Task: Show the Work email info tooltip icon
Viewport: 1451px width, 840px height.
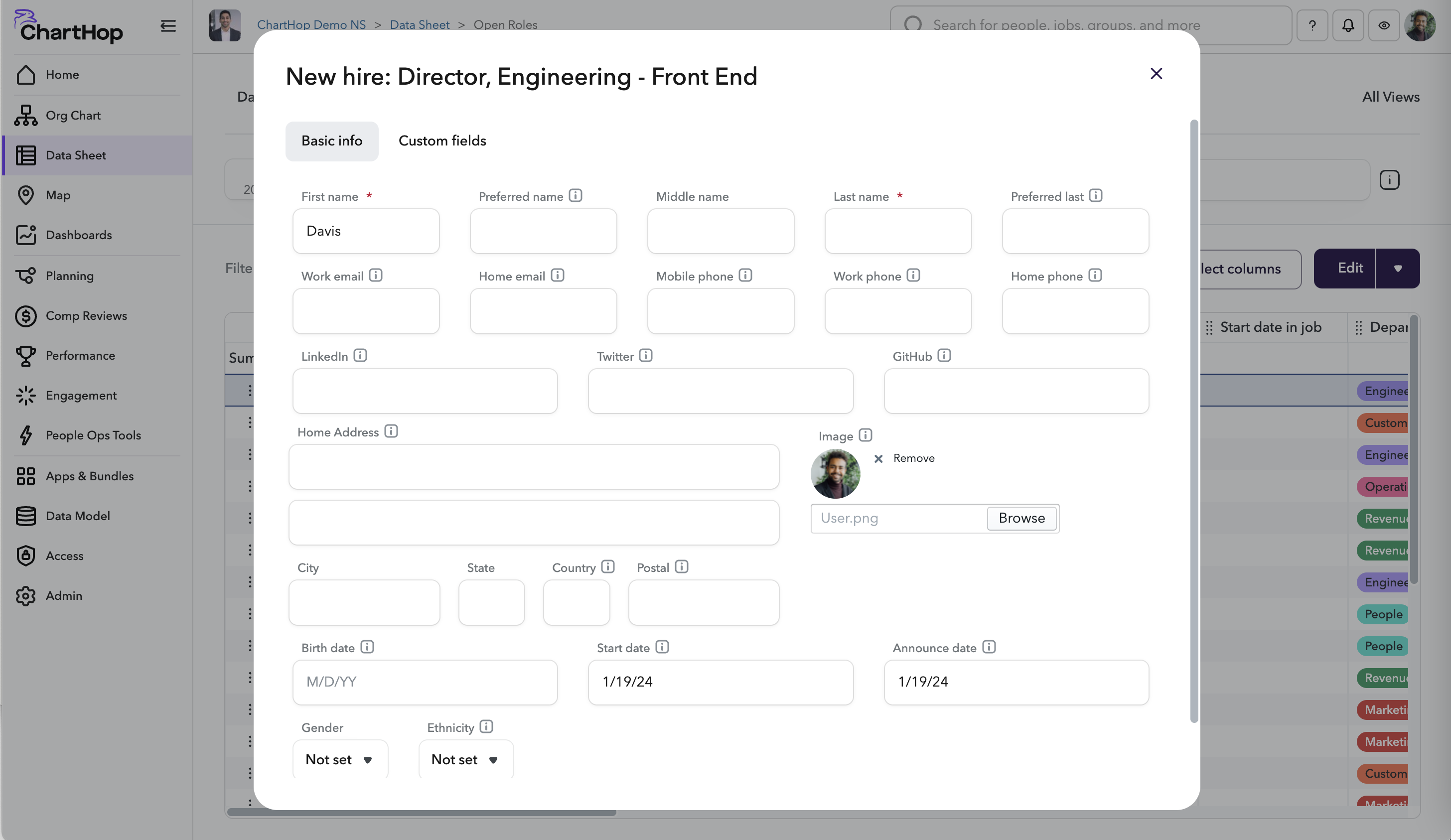Action: pyautogui.click(x=376, y=275)
